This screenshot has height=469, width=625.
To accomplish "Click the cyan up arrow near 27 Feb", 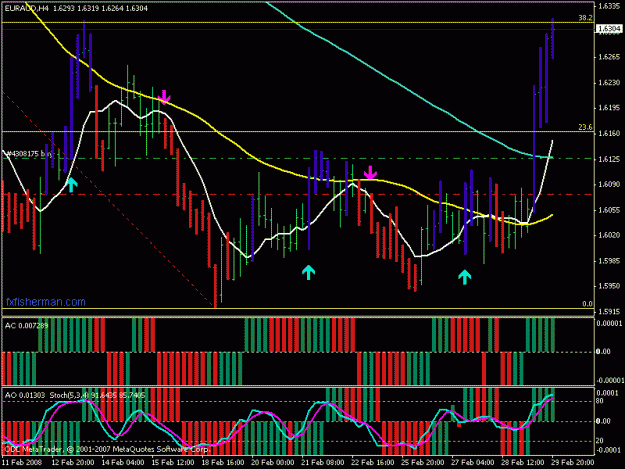I will pos(464,277).
